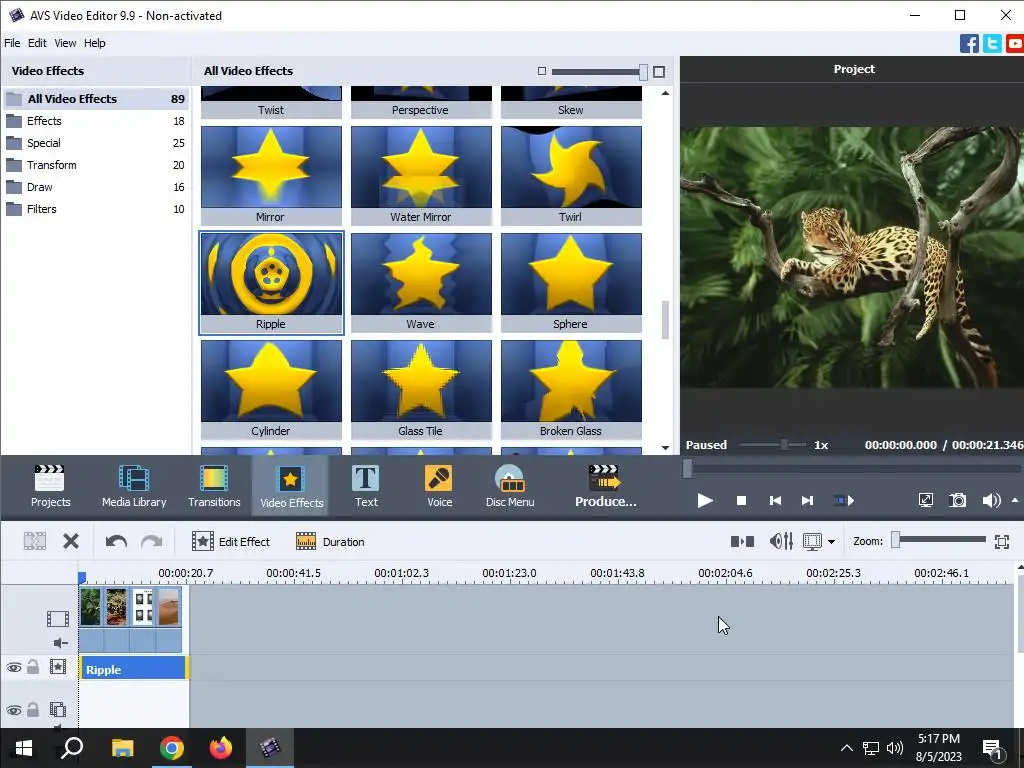The image size is (1024, 768).
Task: Click the Produce... button
Action: pos(605,487)
